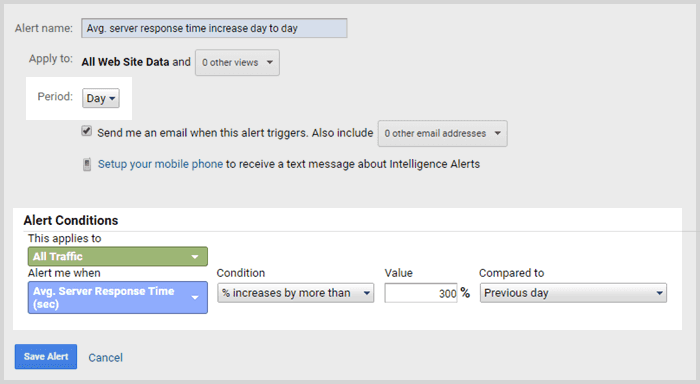The height and width of the screenshot is (384, 700).
Task: Uncheck the send me an email checkbox
Action: pos(87,131)
